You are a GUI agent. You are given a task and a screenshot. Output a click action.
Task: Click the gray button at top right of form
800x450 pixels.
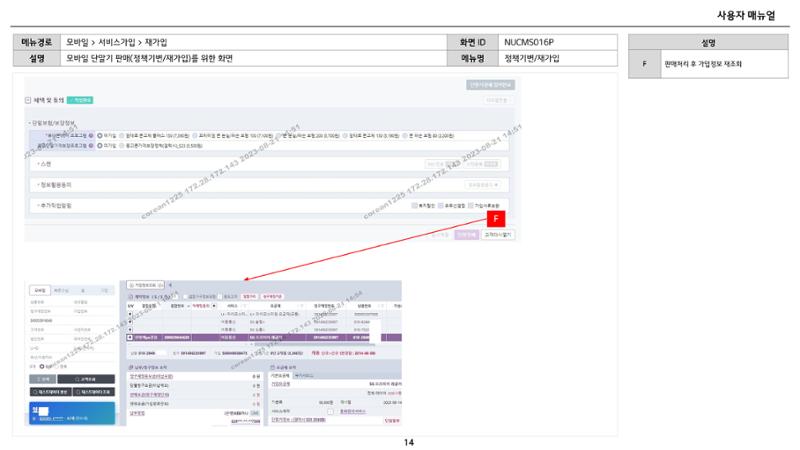(490, 85)
